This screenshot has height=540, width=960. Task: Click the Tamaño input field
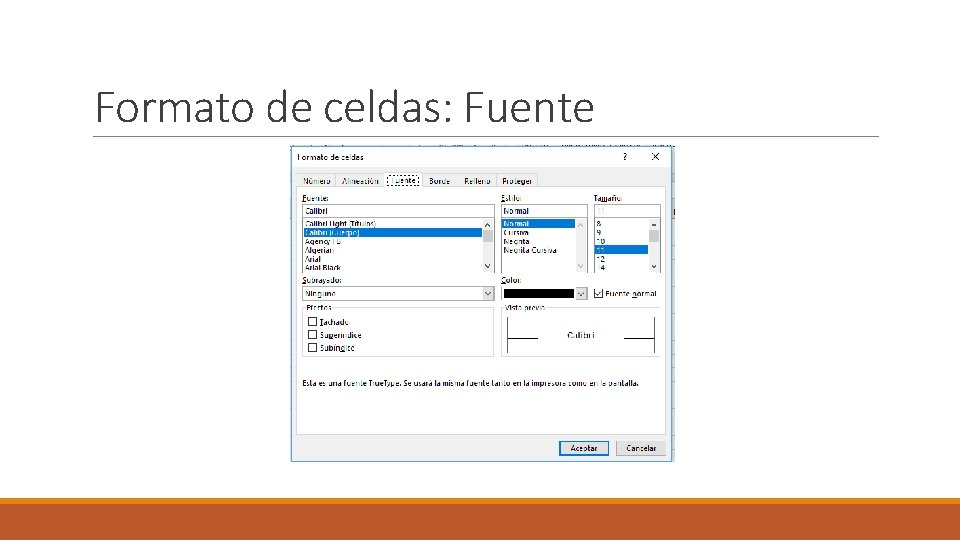tap(627, 211)
